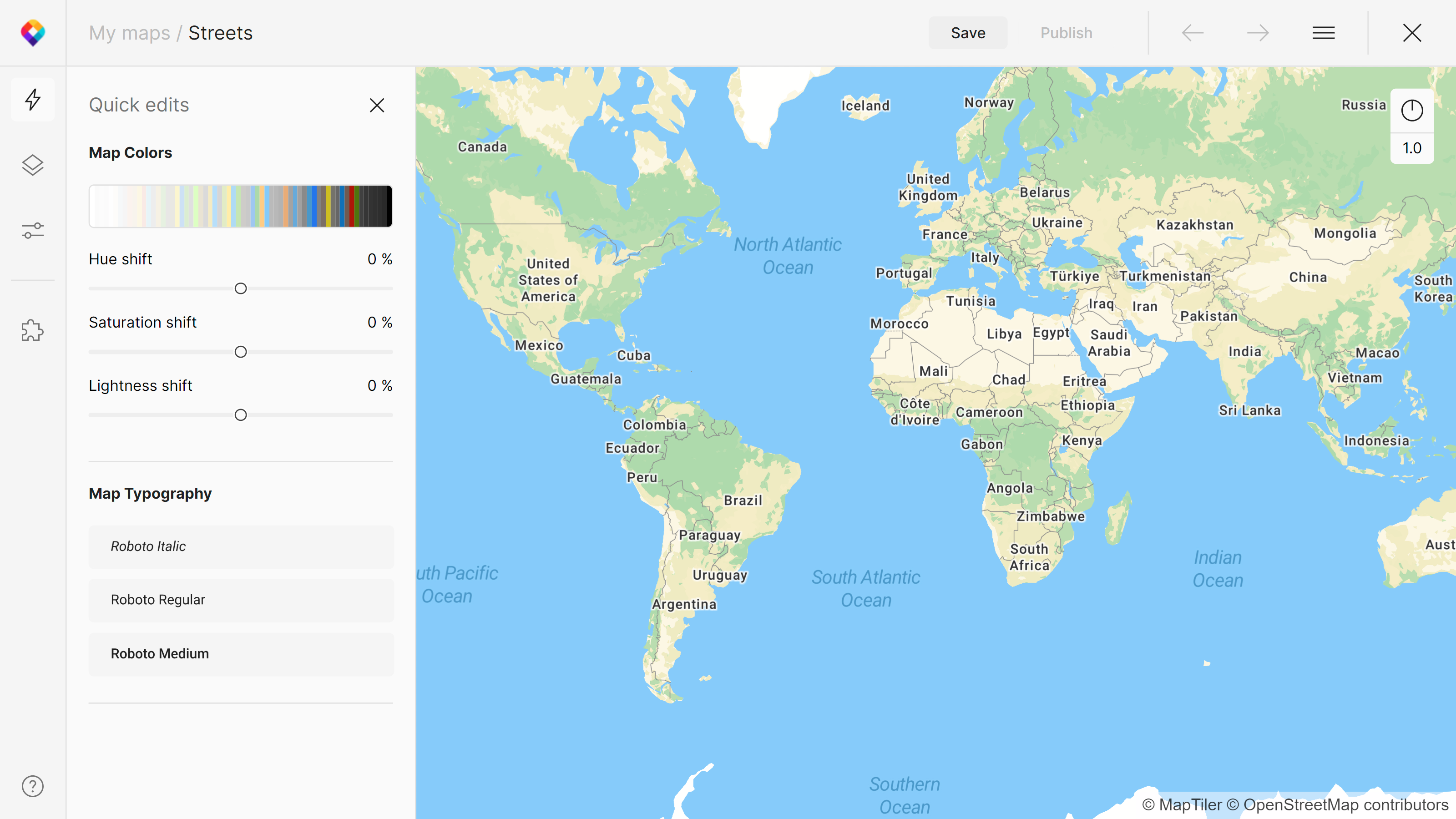Click the Saturation shift slider handle
This screenshot has height=819, width=1456.
coord(241,352)
